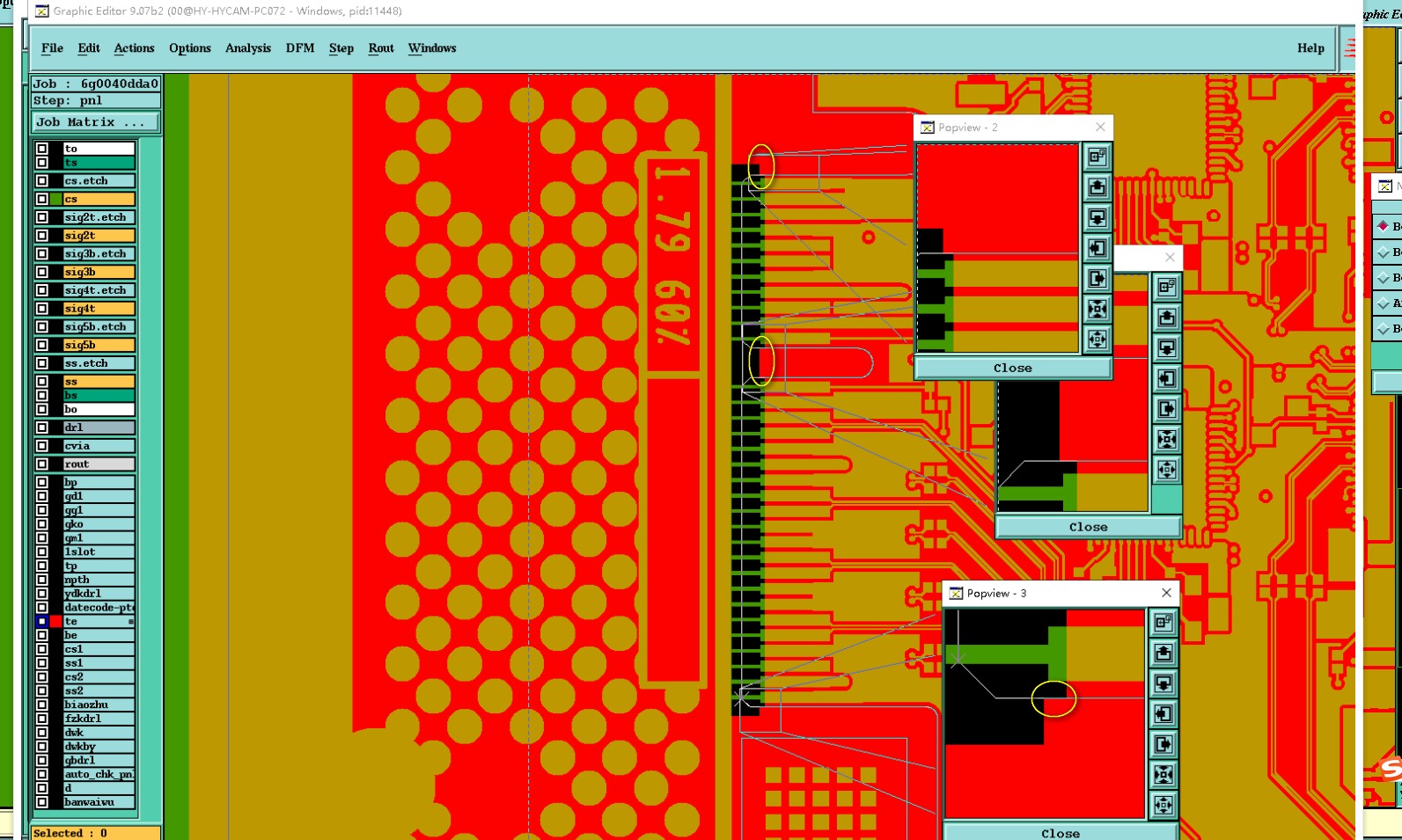Open the Job Matrix ... button
This screenshot has width=1402, height=840.
pyautogui.click(x=95, y=122)
